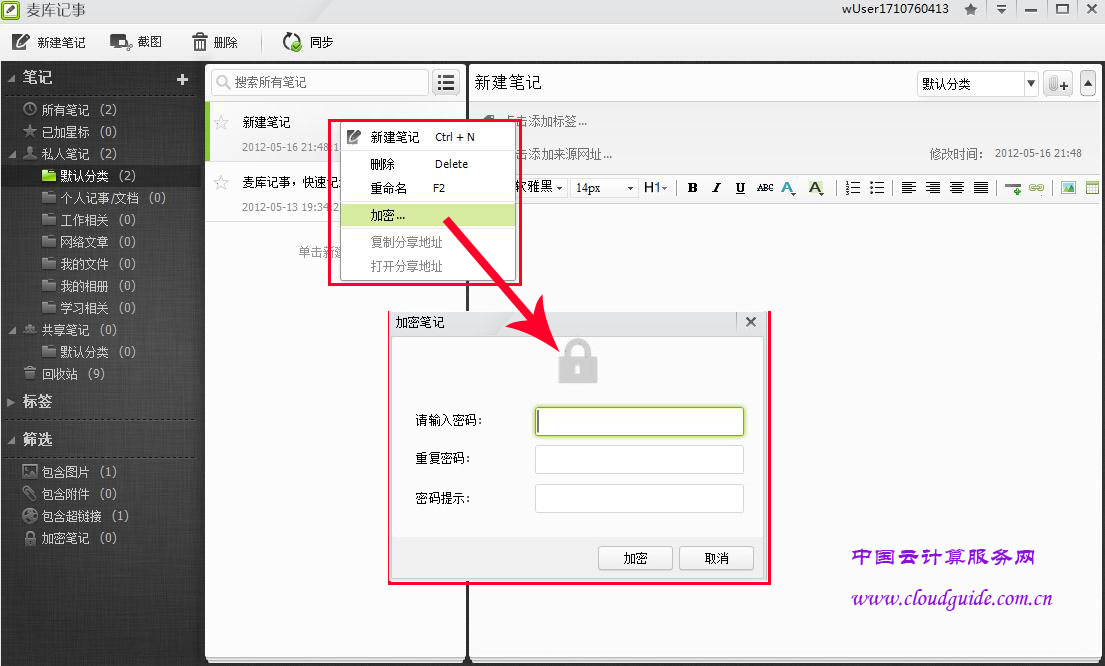Click the 搜索所有笔记 search box

[x=320, y=82]
